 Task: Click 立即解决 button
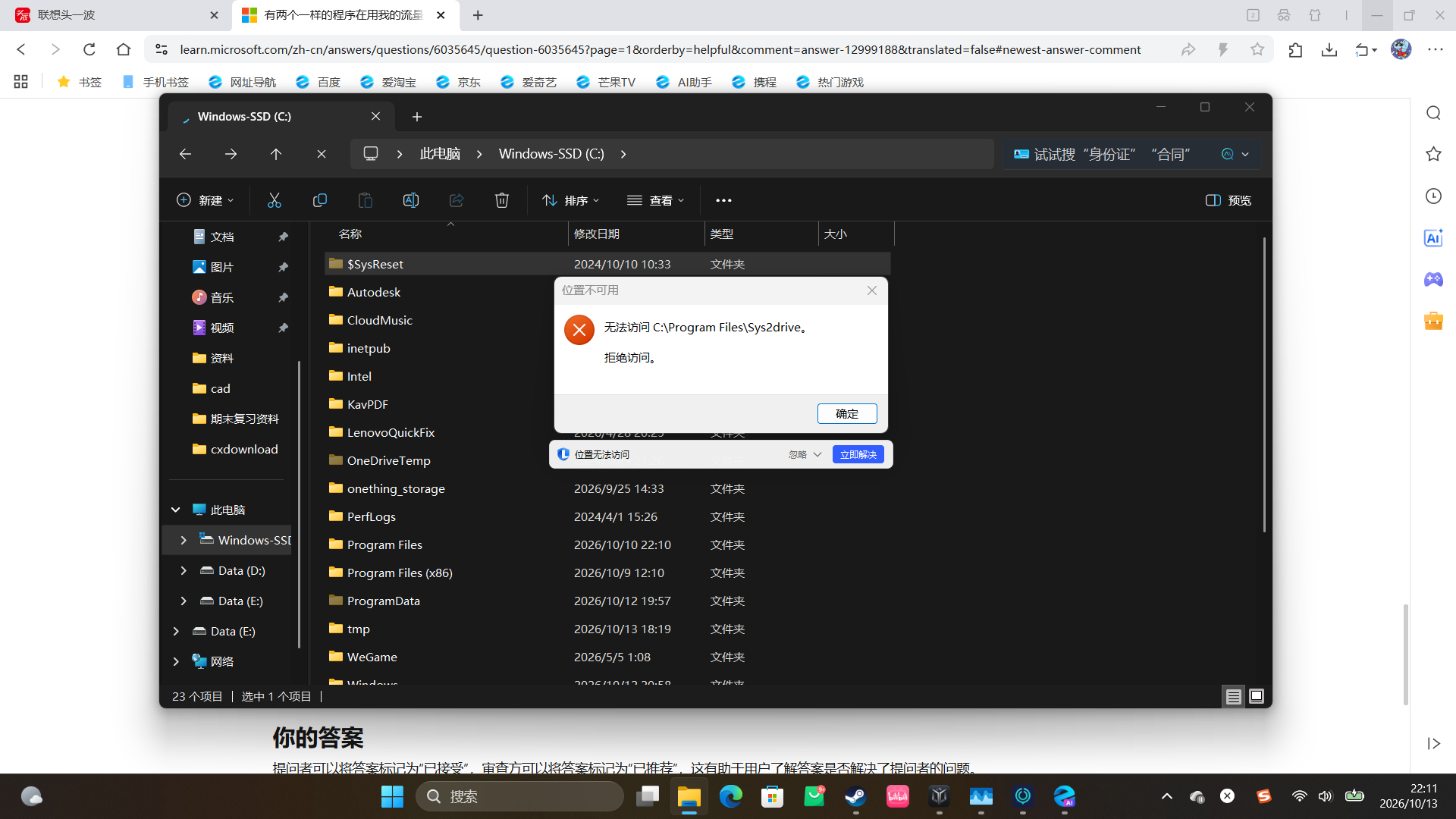[x=858, y=454]
